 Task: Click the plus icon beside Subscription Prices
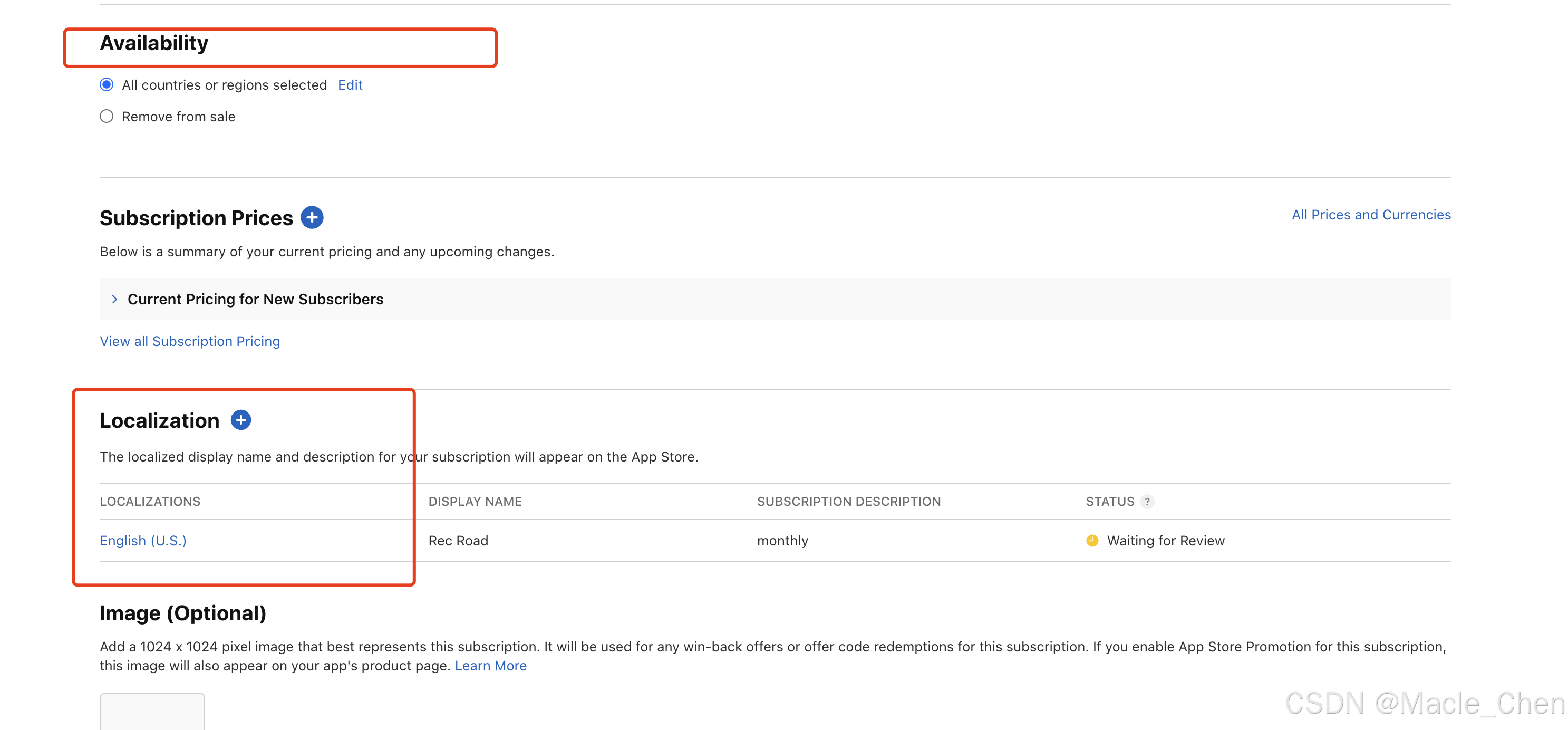pos(312,217)
